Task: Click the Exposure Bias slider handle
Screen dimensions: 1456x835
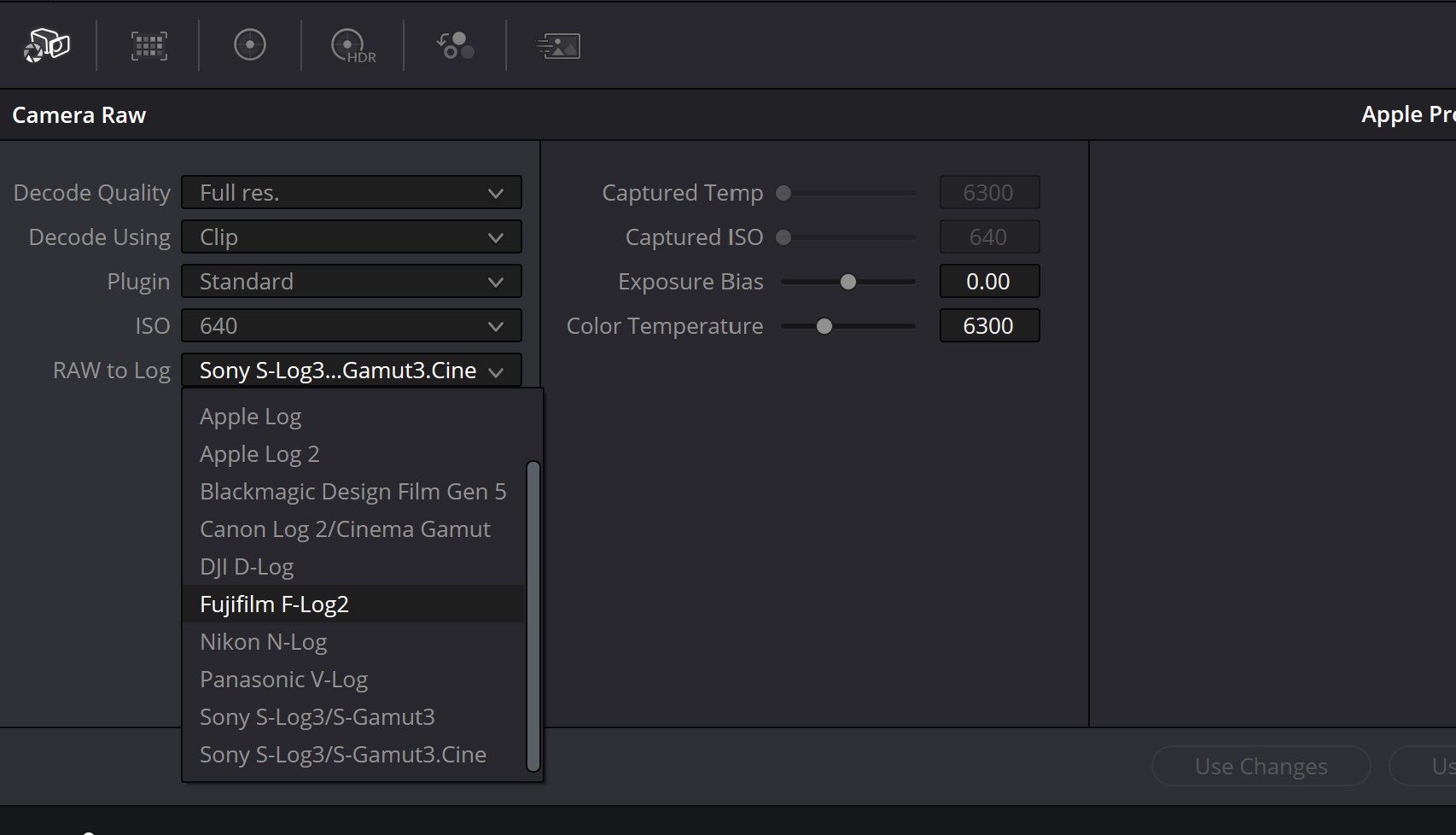Action: click(x=847, y=282)
